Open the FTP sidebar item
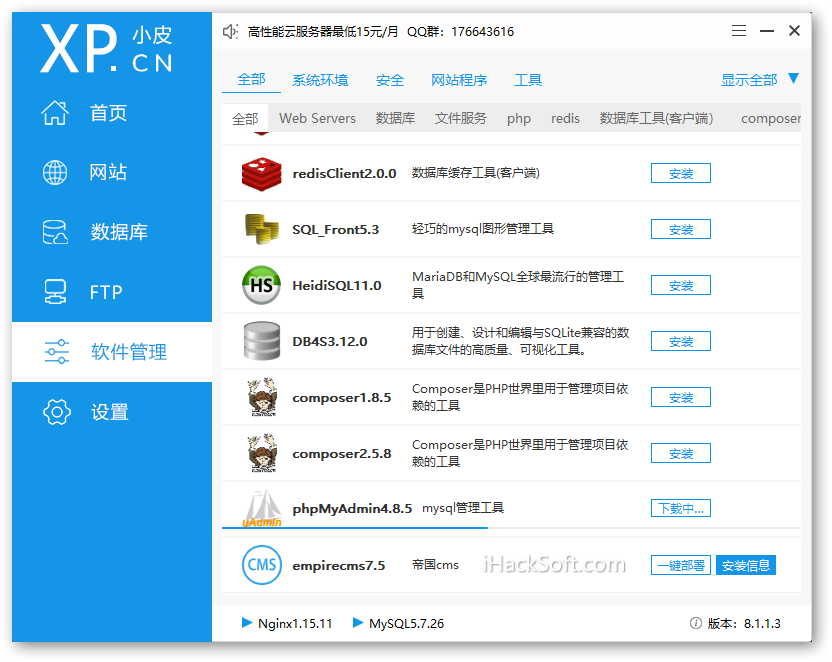The width and height of the screenshot is (832, 662). pyautogui.click(x=112, y=292)
